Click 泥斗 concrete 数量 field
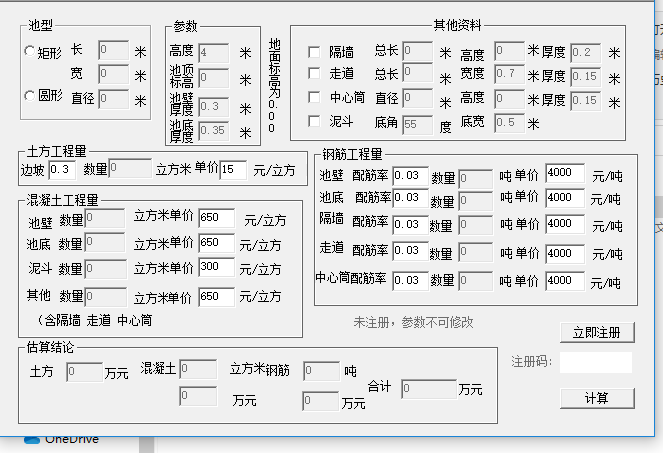The height and width of the screenshot is (453, 663). tap(106, 269)
